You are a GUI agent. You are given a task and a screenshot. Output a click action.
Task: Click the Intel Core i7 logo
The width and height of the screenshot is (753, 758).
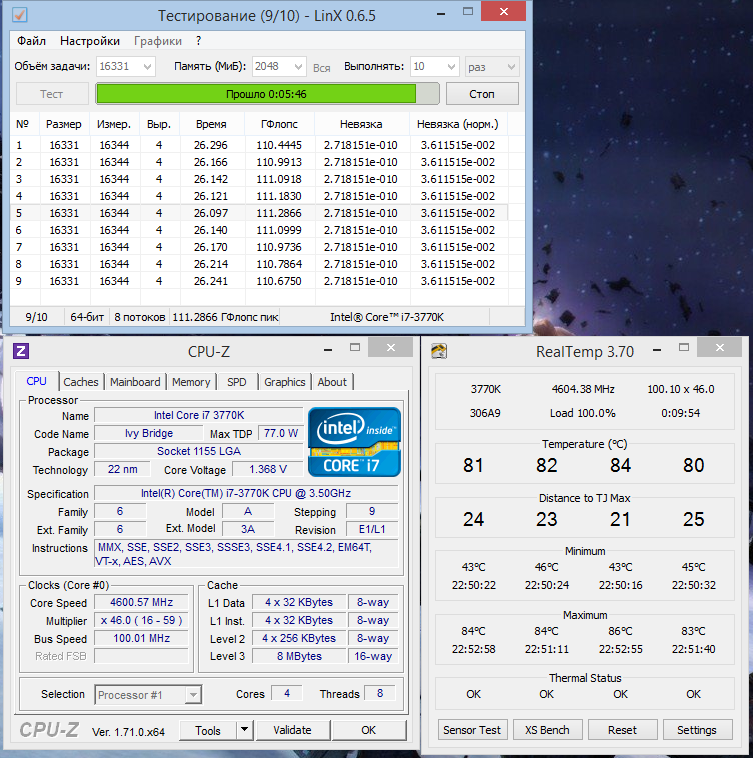click(354, 441)
